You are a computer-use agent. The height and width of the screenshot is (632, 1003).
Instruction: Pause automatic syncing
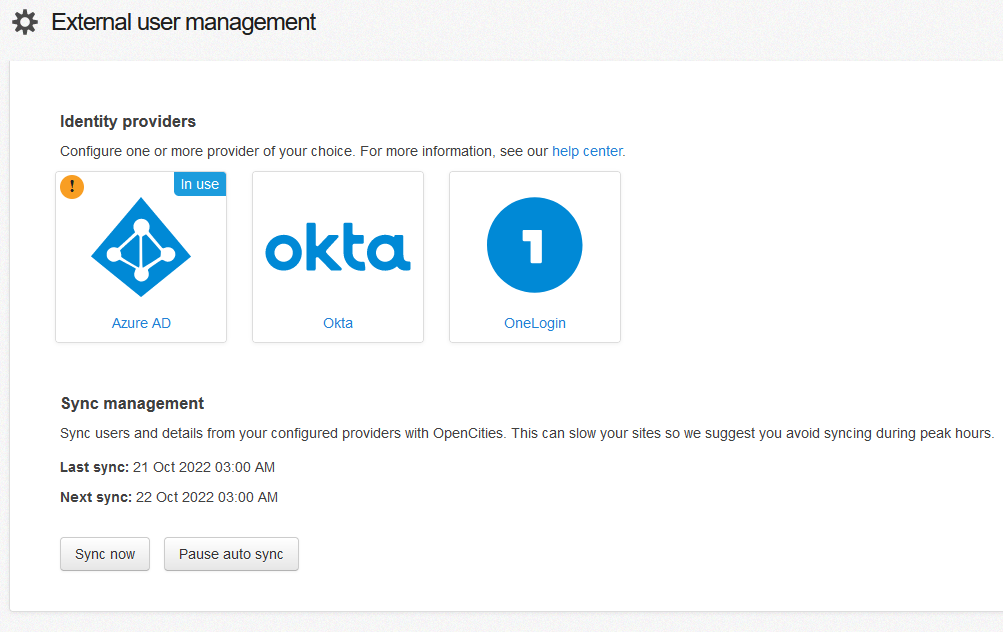[231, 553]
